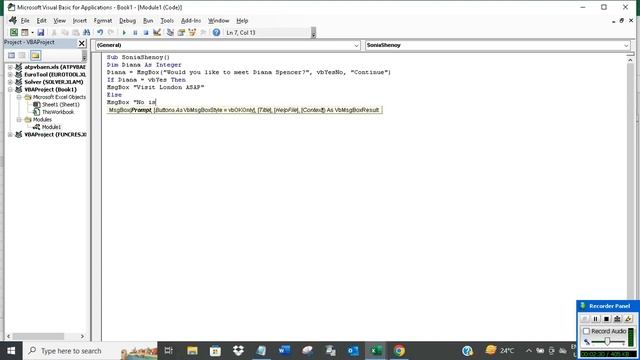Open the Debug menu
This screenshot has width=640, height=360.
coord(127,20)
